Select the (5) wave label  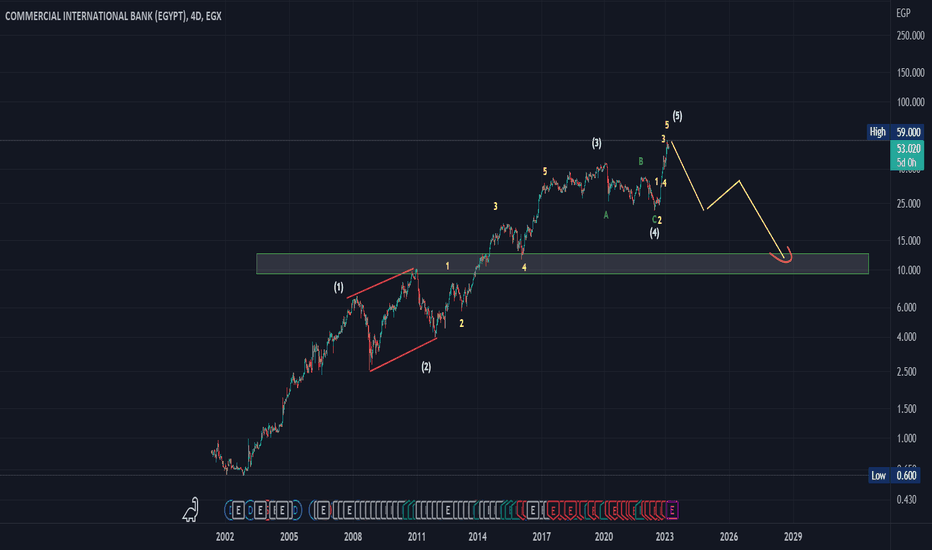pos(677,116)
